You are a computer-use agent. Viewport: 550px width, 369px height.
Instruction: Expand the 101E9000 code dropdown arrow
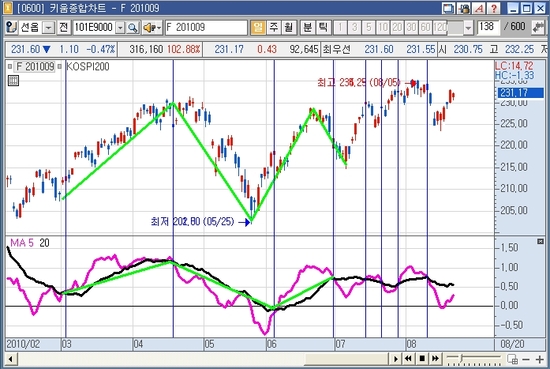120,27
